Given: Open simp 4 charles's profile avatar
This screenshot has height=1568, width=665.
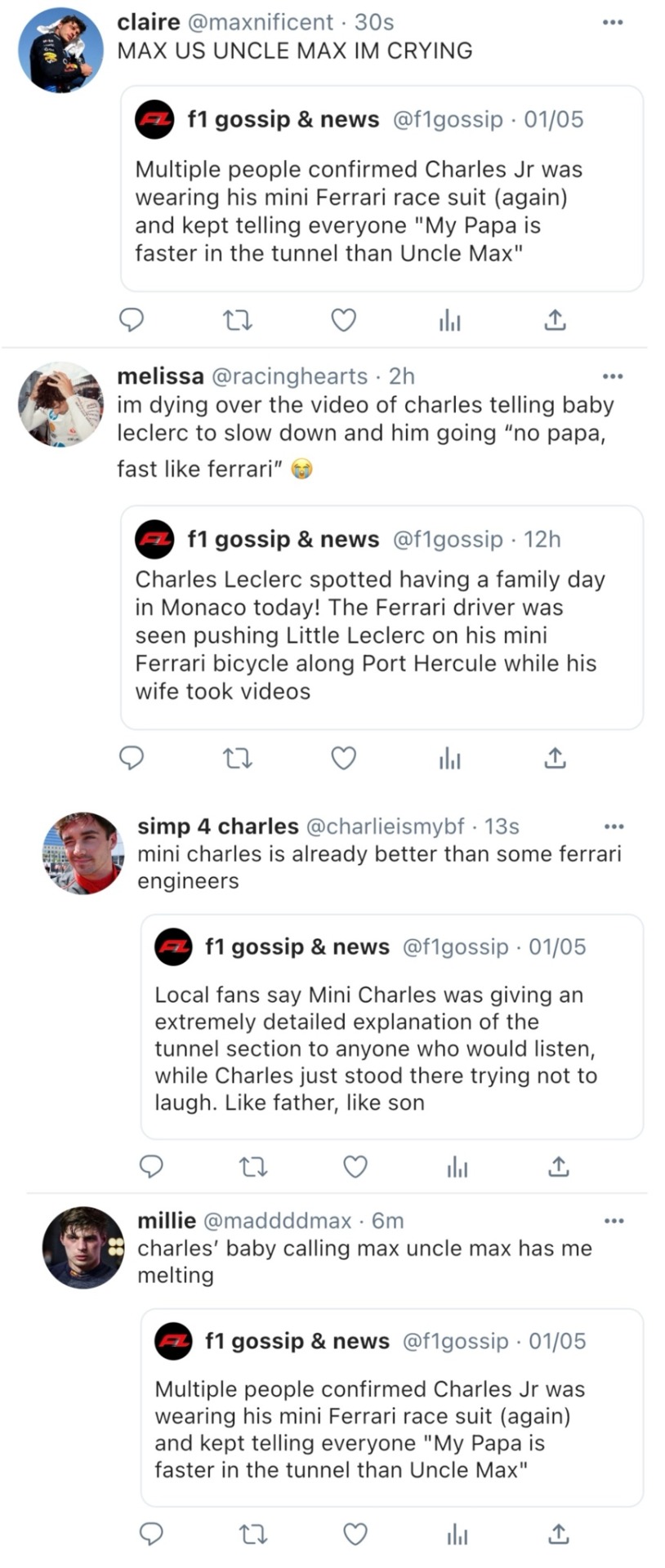Looking at the screenshot, I should 83,853.
